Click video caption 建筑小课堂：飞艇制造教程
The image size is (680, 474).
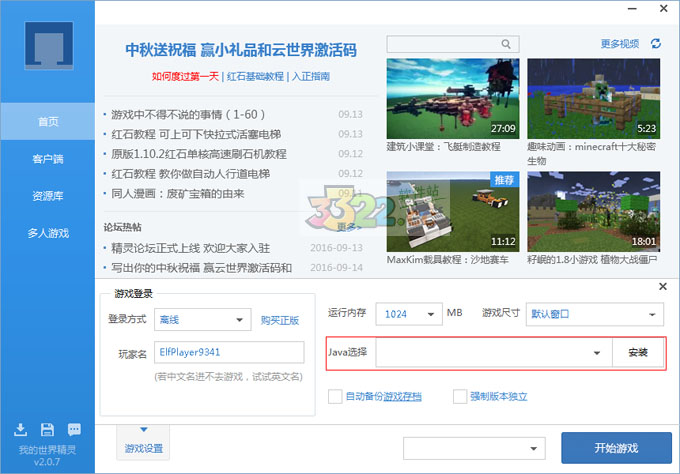[x=443, y=147]
